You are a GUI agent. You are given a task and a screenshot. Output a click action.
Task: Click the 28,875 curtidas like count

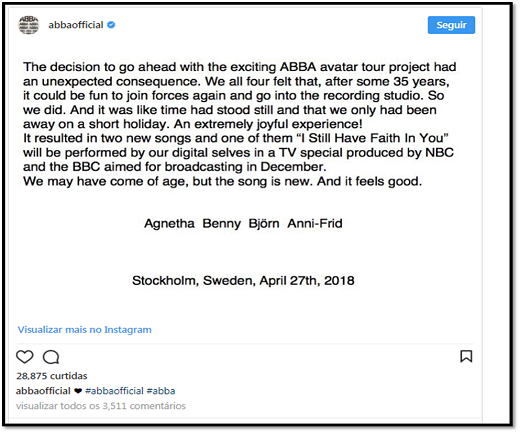(52, 376)
